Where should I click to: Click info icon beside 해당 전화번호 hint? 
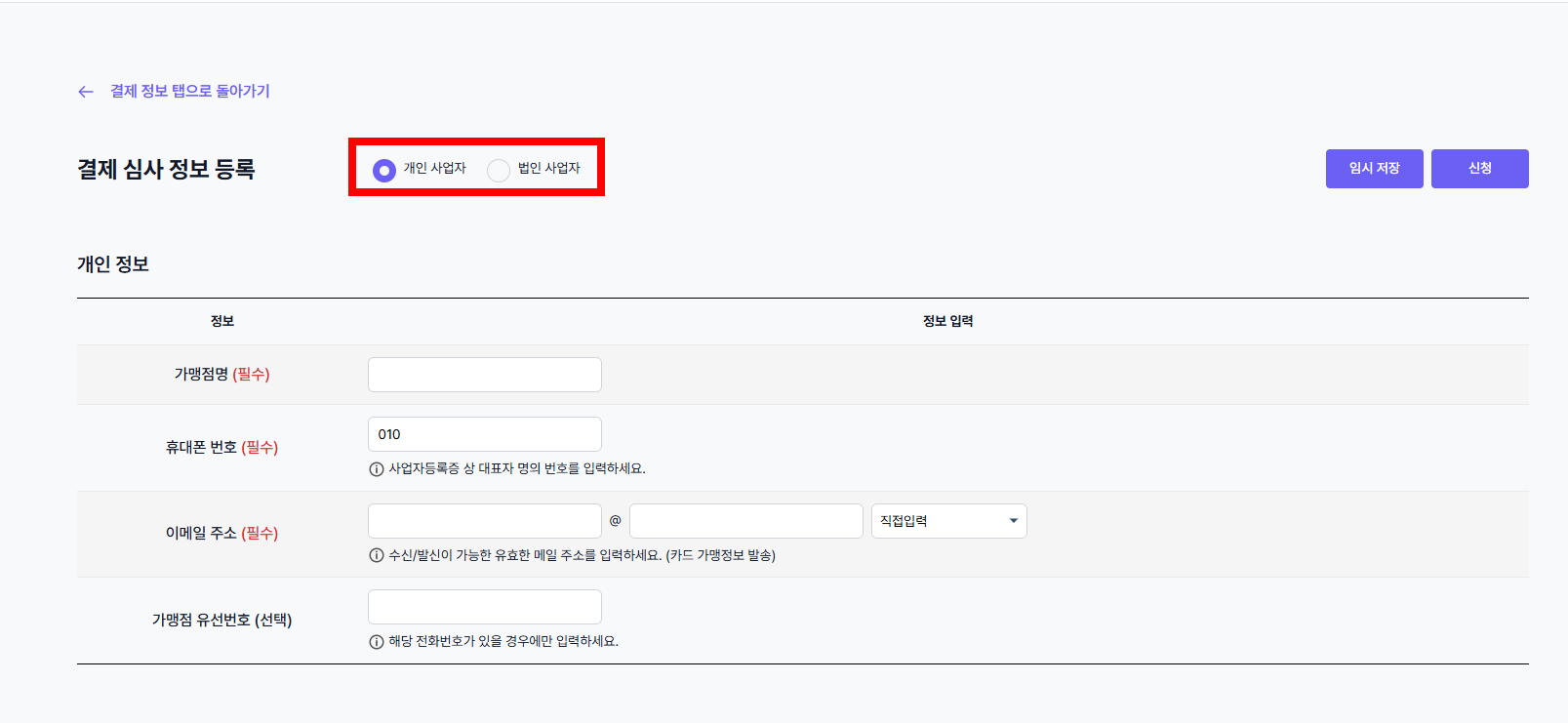tap(376, 642)
